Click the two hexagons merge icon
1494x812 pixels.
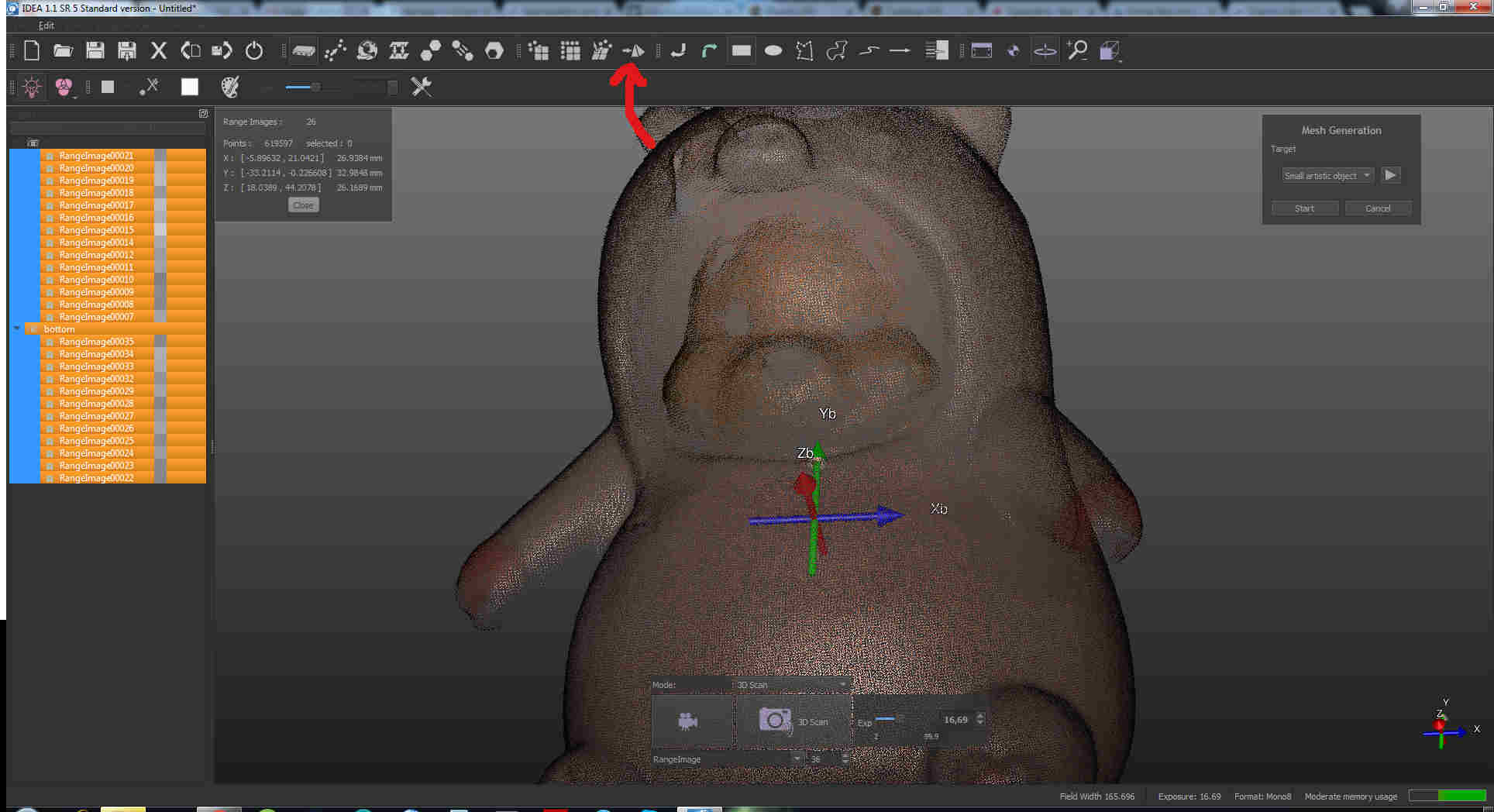tap(430, 51)
